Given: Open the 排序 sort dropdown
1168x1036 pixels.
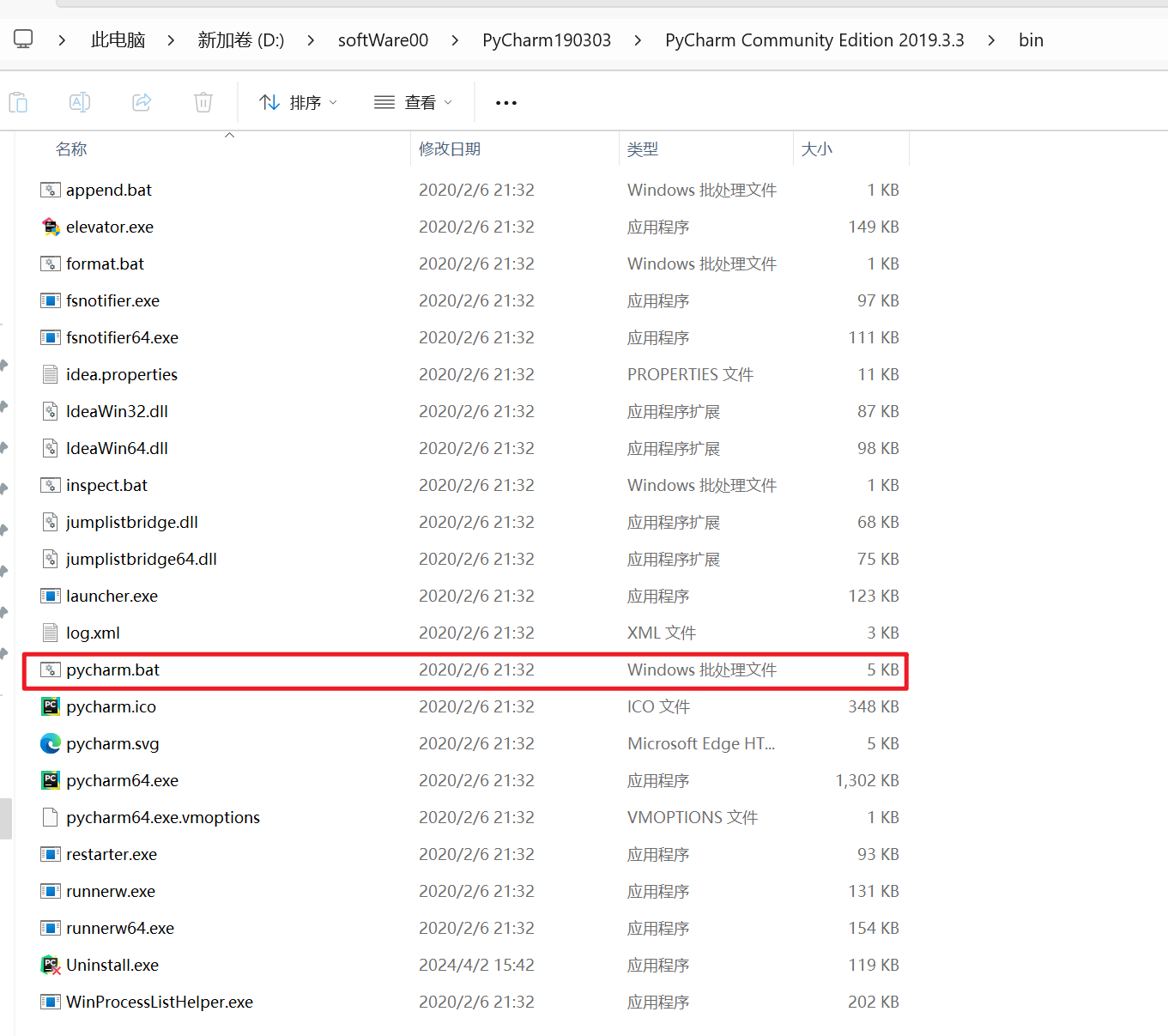Looking at the screenshot, I should pos(298,101).
